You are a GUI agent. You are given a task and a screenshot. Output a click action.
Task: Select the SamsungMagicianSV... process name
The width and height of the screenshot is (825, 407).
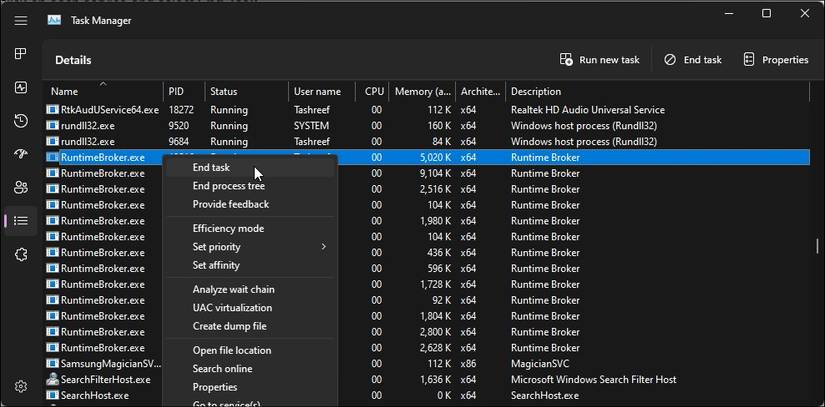click(111, 363)
